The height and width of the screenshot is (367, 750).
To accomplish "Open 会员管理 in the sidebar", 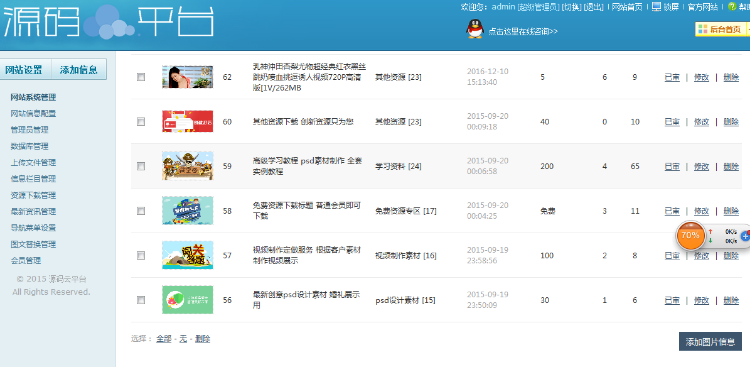I will pyautogui.click(x=25, y=260).
